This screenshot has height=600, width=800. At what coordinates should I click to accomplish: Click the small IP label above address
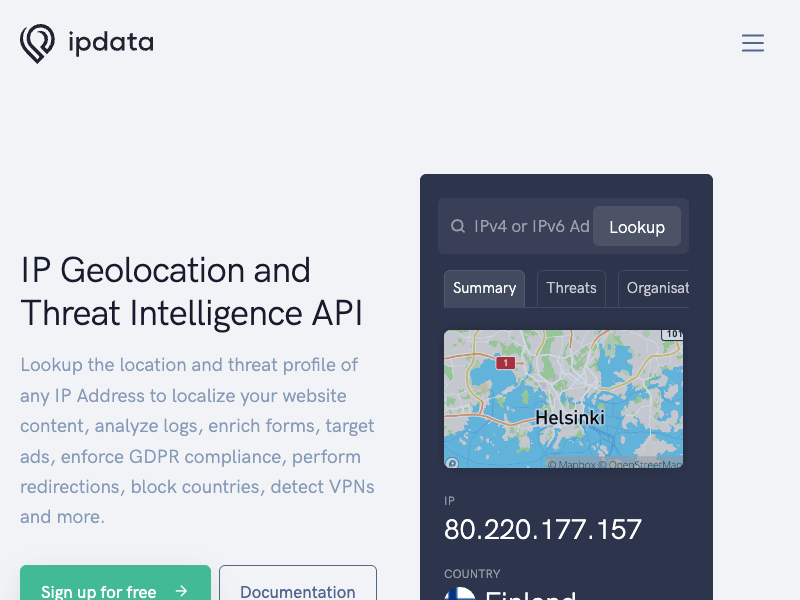tap(449, 501)
